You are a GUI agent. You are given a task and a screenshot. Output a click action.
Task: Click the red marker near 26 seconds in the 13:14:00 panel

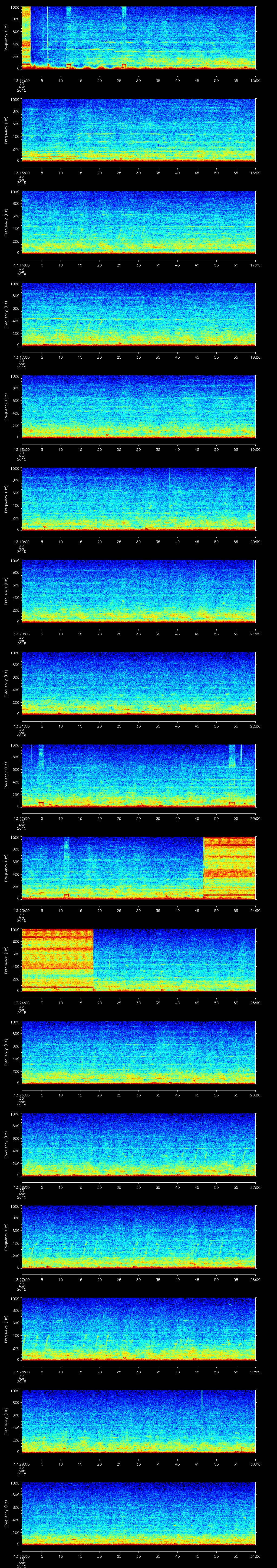click(x=124, y=65)
